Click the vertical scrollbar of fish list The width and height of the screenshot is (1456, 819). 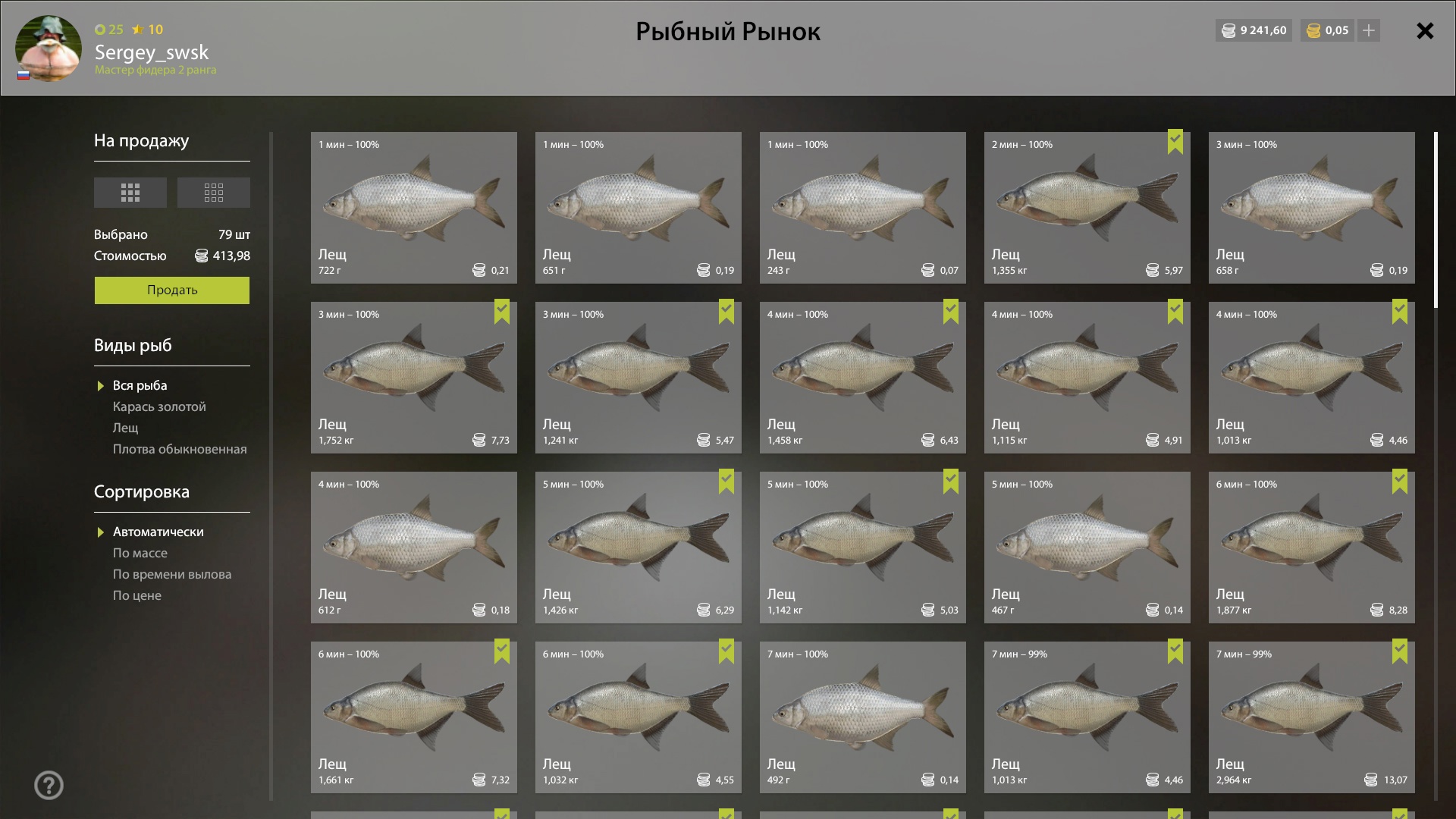tap(1436, 220)
